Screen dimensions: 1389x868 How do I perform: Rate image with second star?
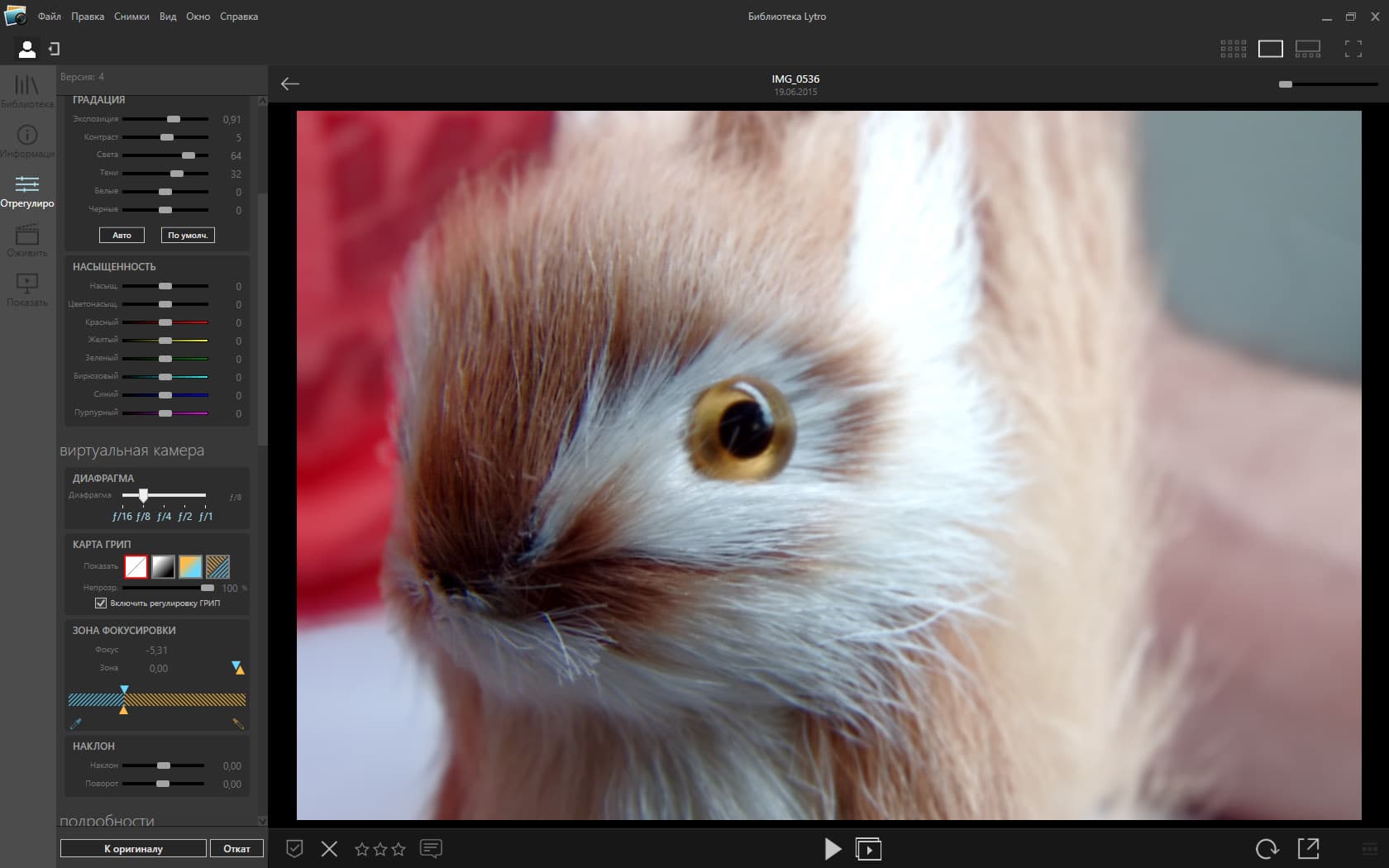click(x=380, y=849)
